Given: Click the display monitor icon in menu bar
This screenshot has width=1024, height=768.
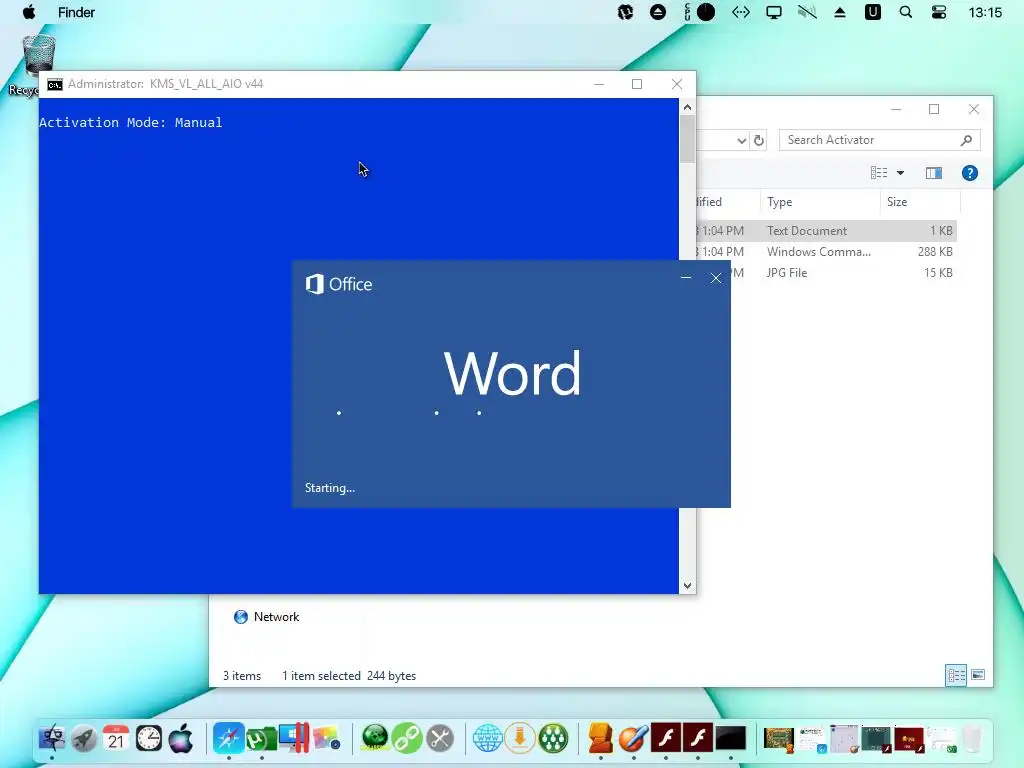Looking at the screenshot, I should (x=774, y=12).
